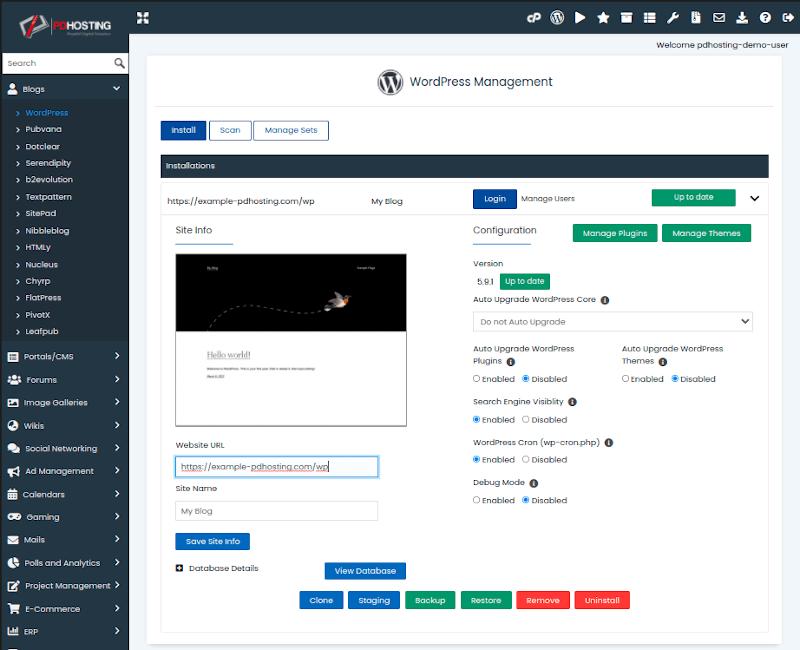The image size is (800, 650).
Task: Enable auto upgrade for WordPress themes
Action: (625, 379)
